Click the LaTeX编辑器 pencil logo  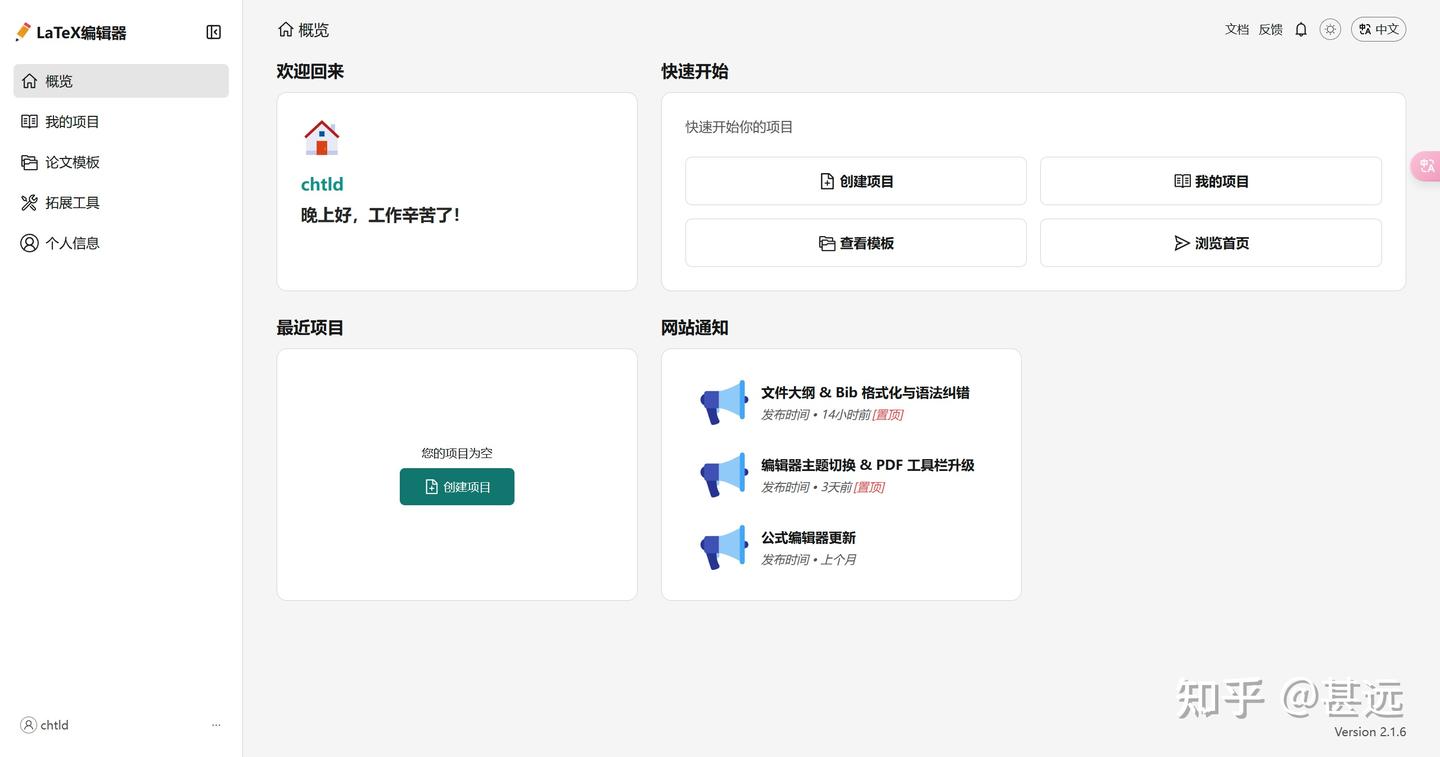(21, 31)
